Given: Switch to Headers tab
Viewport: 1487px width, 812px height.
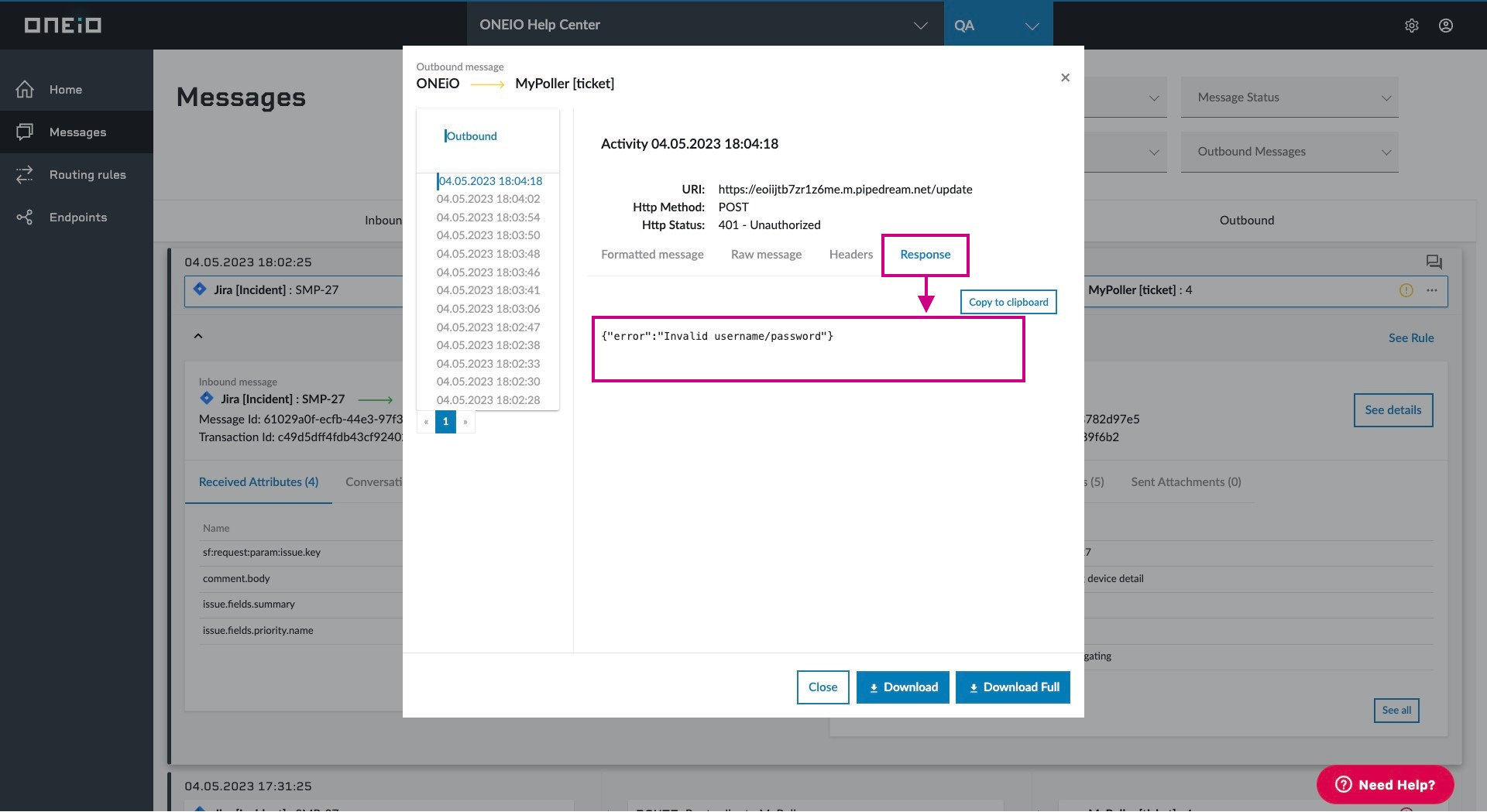Looking at the screenshot, I should coord(850,255).
